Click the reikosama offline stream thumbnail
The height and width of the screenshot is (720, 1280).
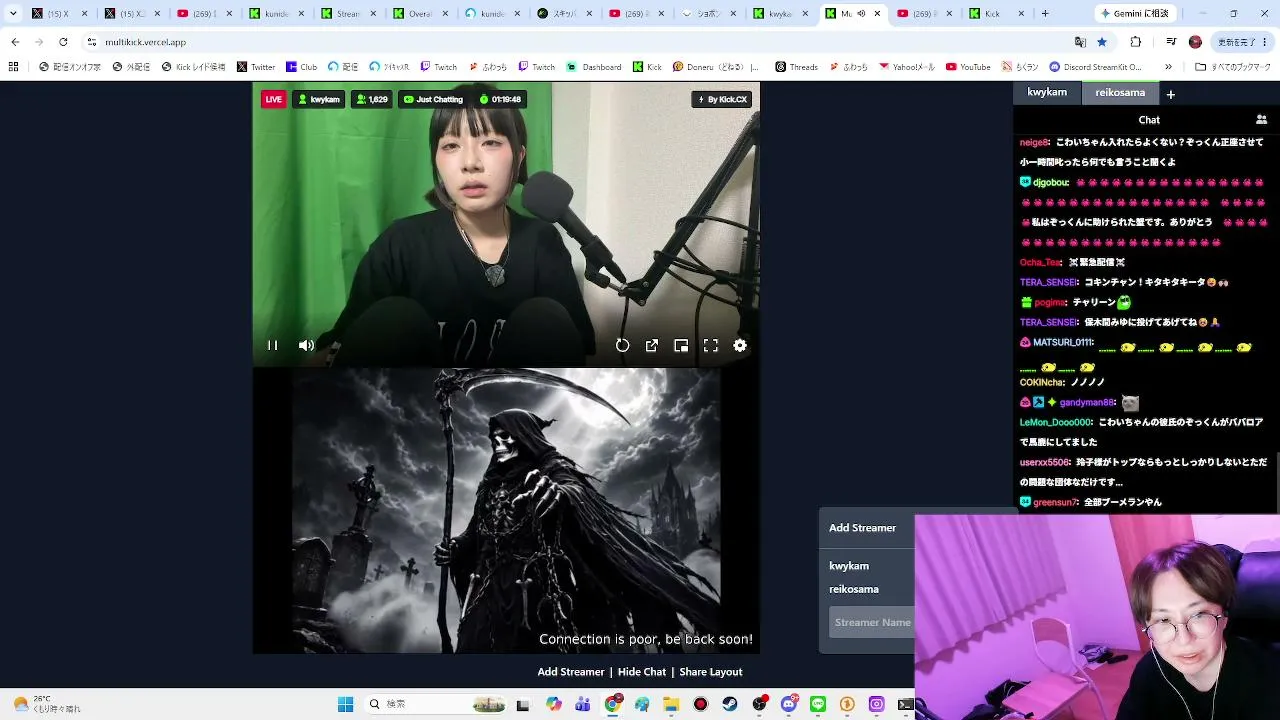[506, 510]
